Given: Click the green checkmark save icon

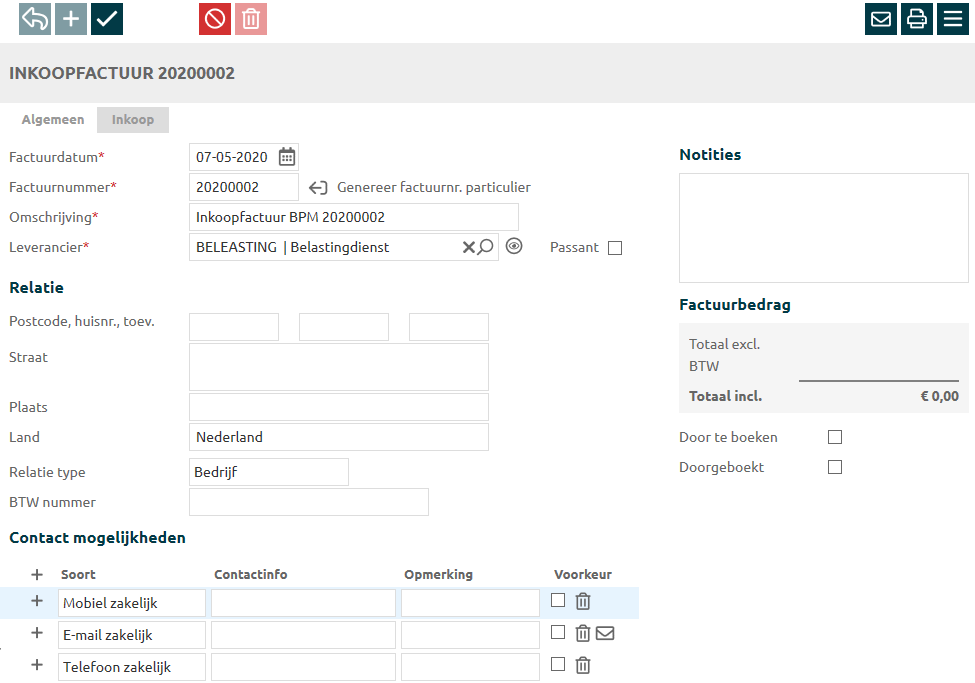Looking at the screenshot, I should (x=107, y=19).
